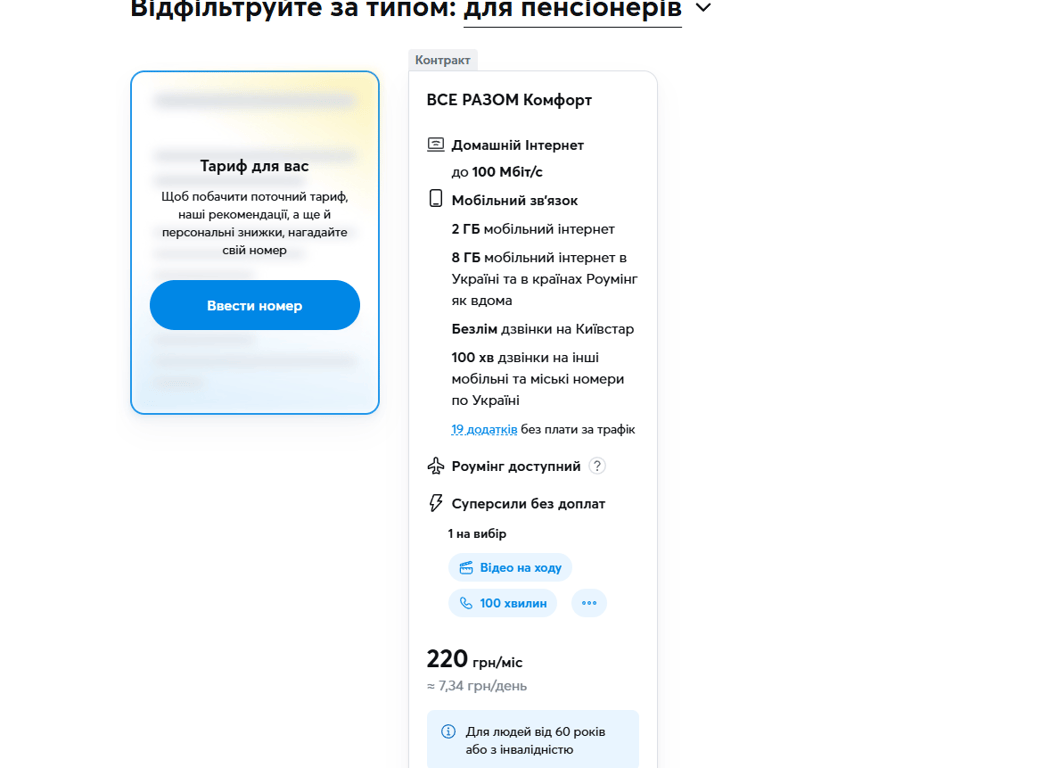Open the question mark help near Роумінг доступний
Viewport: 1043px width, 768px height.
[597, 466]
